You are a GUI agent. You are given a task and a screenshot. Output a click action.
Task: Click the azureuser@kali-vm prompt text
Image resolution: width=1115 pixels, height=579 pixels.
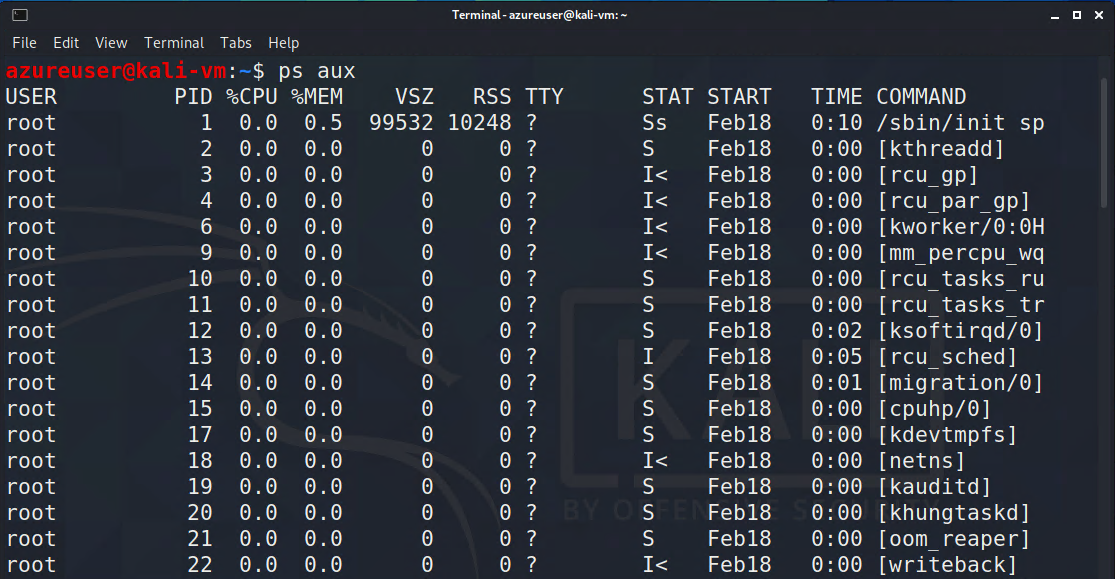coord(116,71)
